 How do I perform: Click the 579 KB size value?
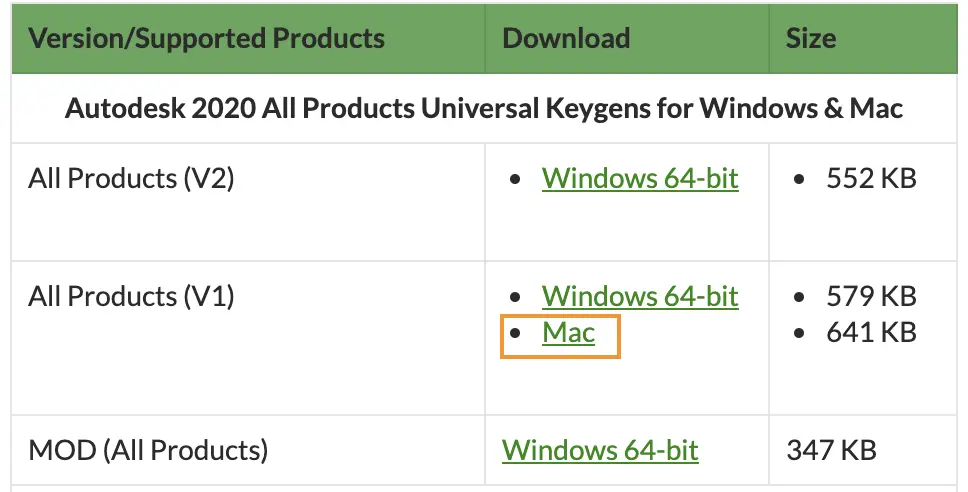(871, 296)
